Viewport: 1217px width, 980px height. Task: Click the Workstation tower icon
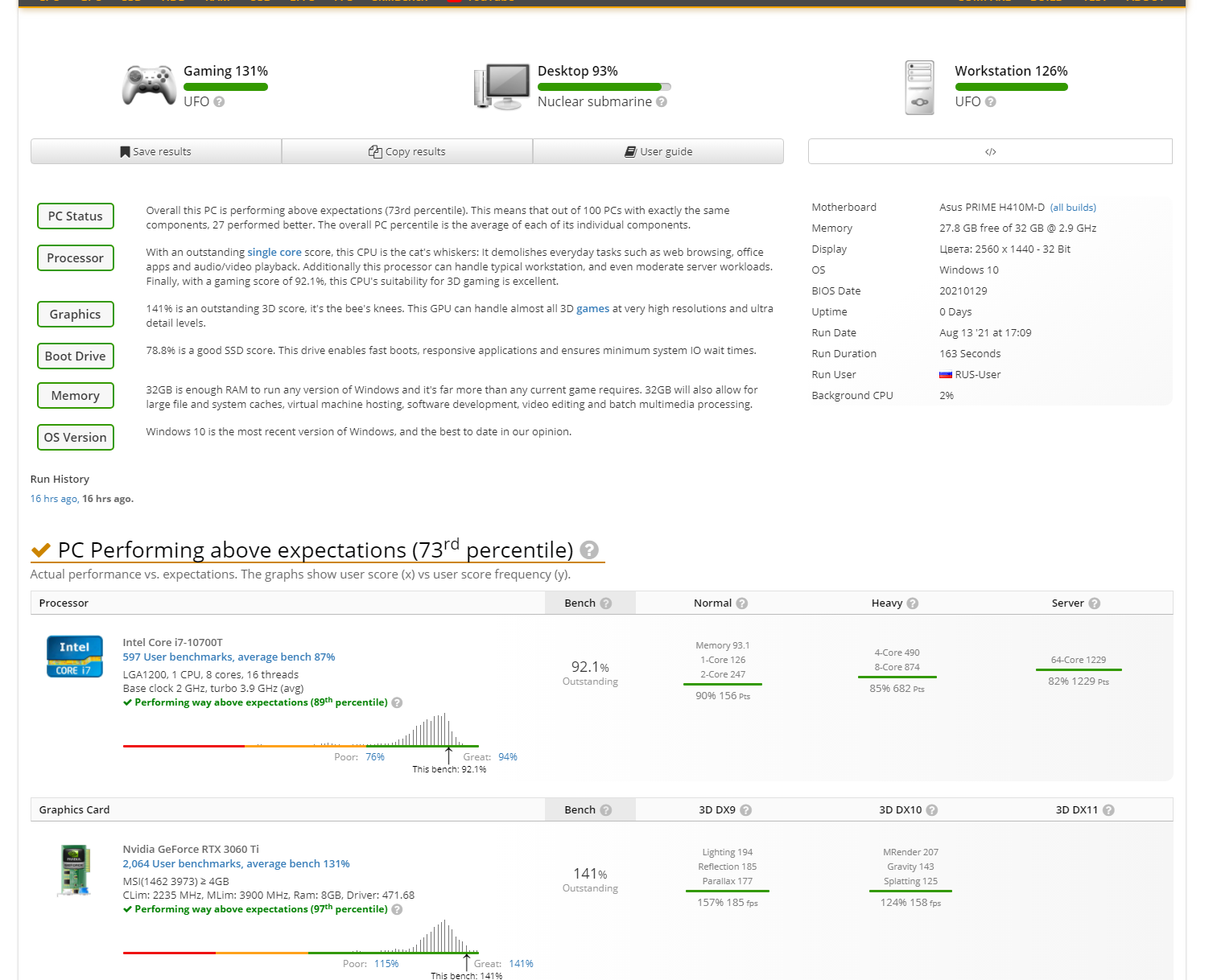tap(919, 88)
